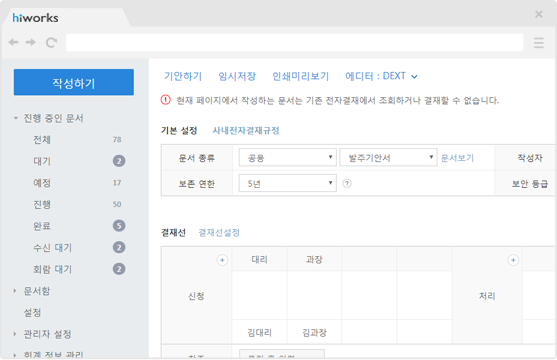Select 완료 in the sidebar

click(x=42, y=226)
